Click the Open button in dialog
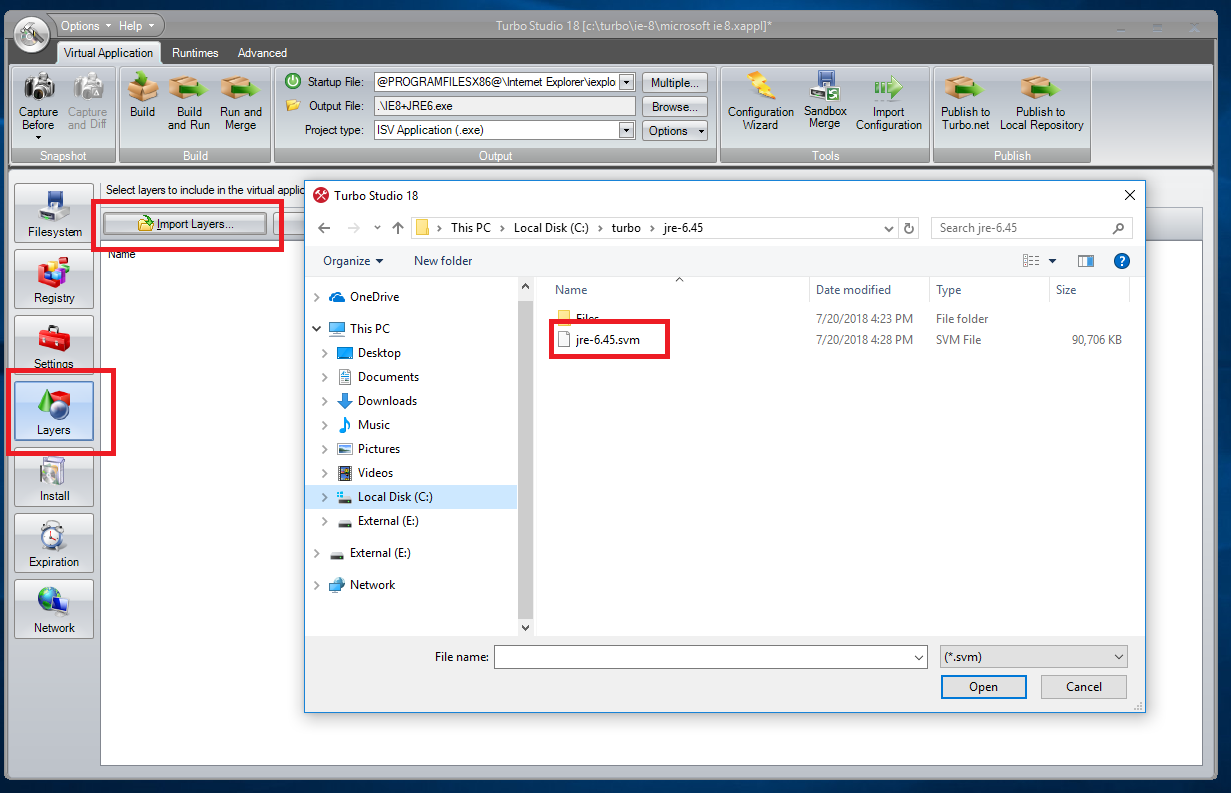Image resolution: width=1231 pixels, height=793 pixels. pos(983,687)
